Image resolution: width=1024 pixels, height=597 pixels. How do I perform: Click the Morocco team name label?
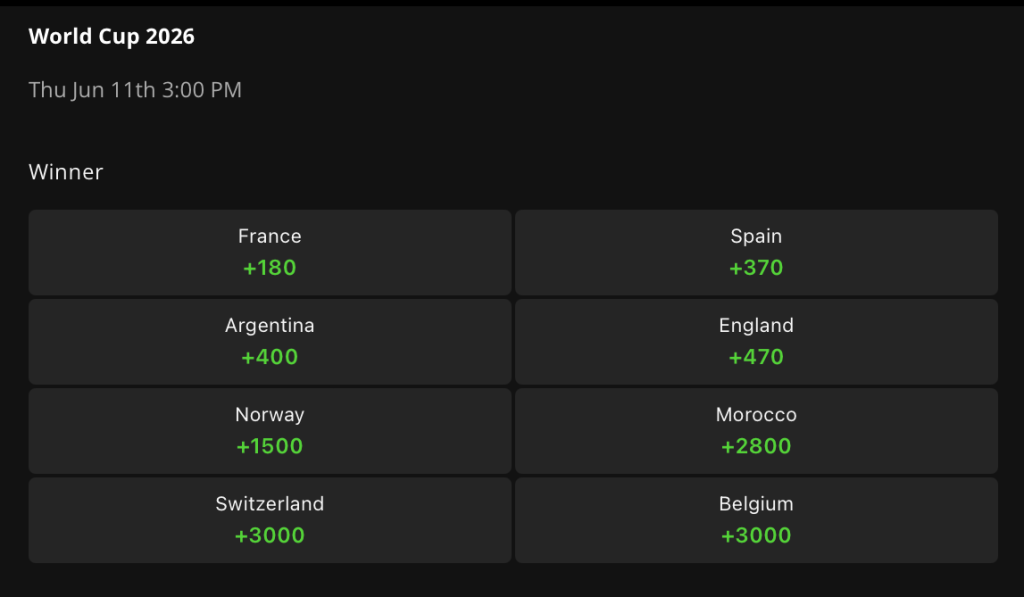pyautogui.click(x=756, y=415)
